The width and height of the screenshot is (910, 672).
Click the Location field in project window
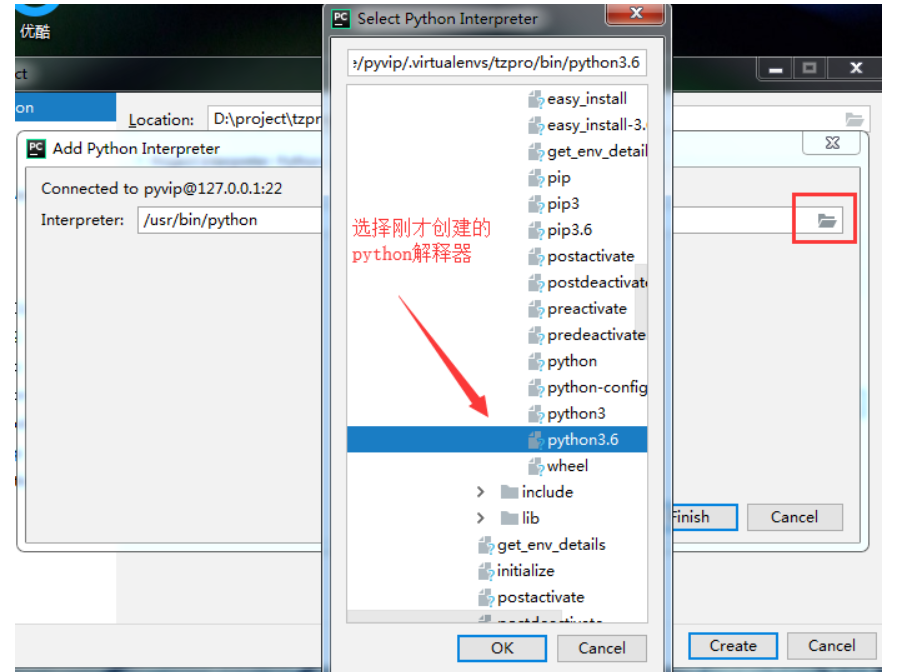click(x=265, y=119)
